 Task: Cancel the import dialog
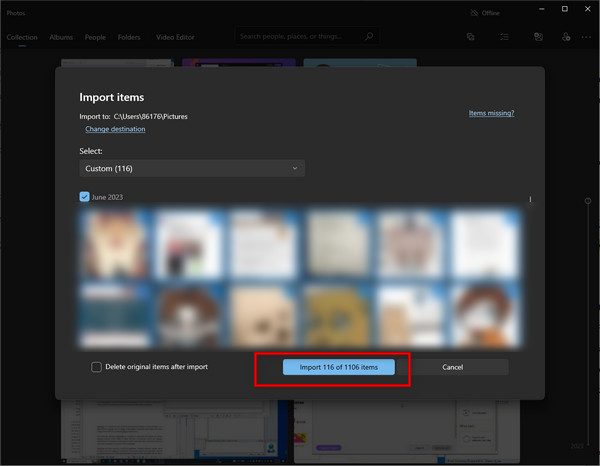(453, 367)
